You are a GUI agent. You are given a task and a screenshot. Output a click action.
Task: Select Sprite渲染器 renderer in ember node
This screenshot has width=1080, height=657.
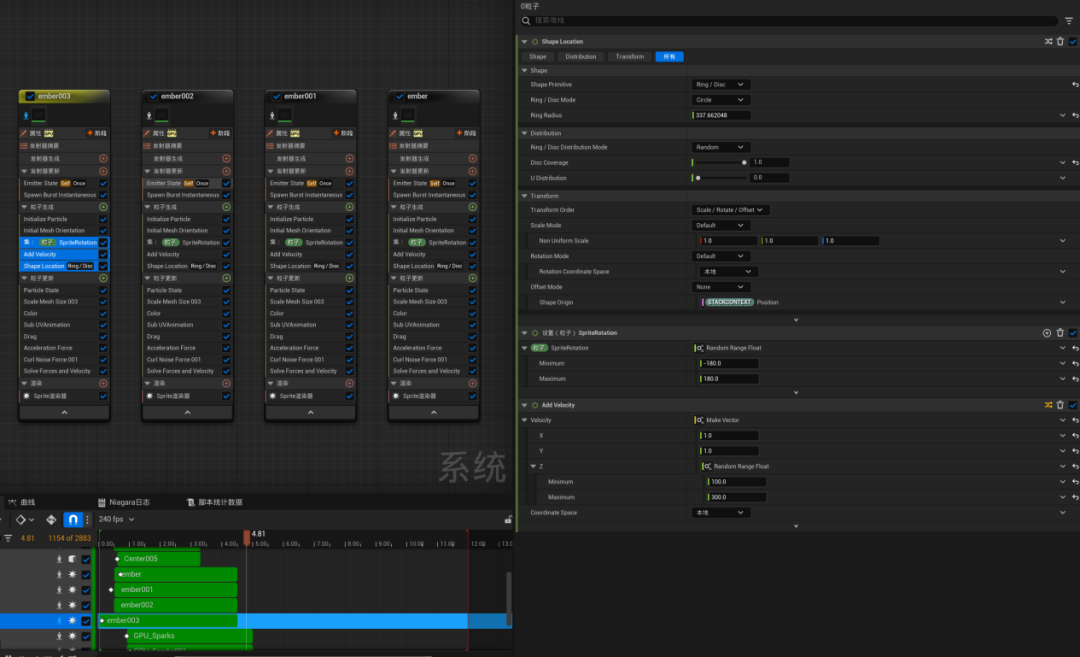click(x=433, y=396)
